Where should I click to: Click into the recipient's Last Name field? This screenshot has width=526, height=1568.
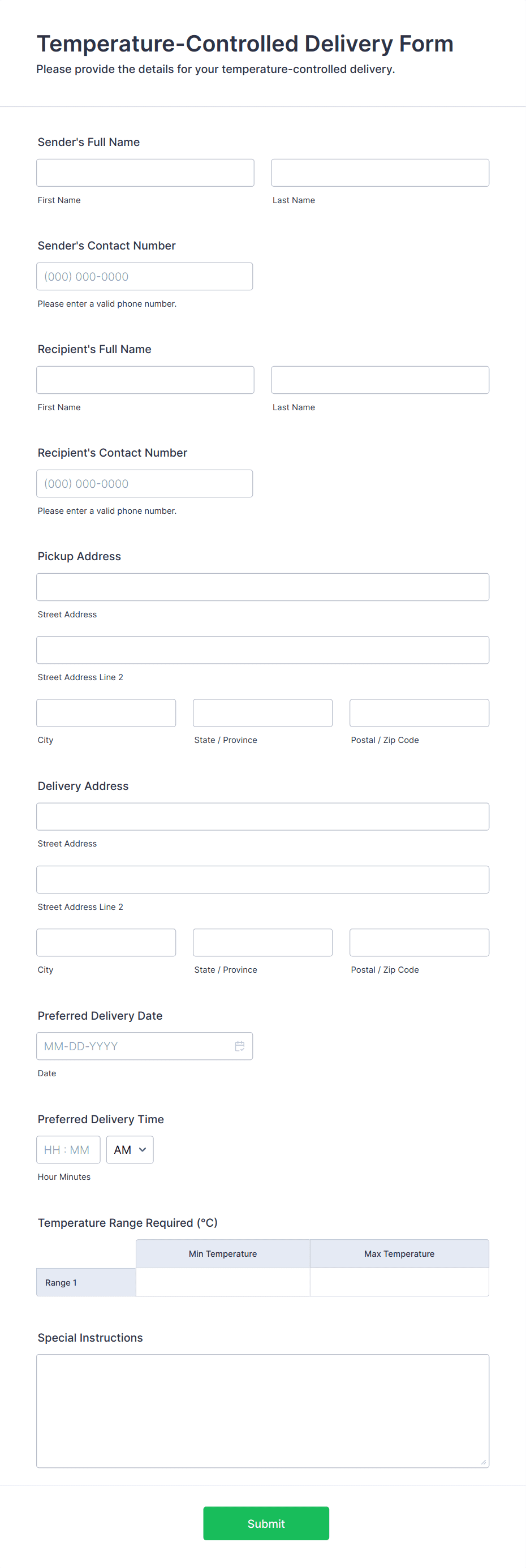[380, 379]
